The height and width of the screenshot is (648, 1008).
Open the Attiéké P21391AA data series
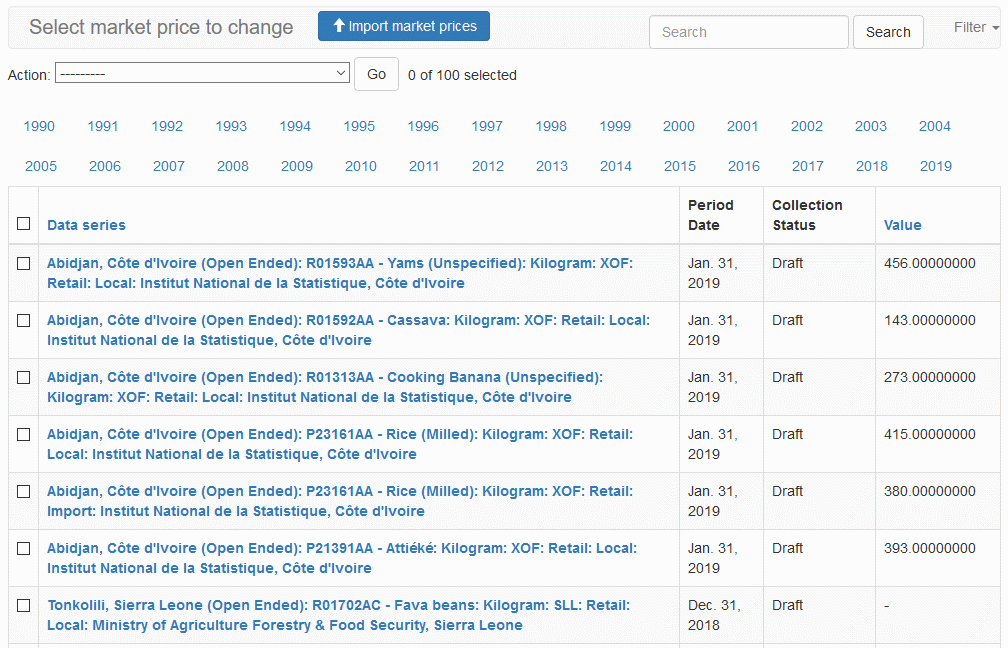coord(341,558)
